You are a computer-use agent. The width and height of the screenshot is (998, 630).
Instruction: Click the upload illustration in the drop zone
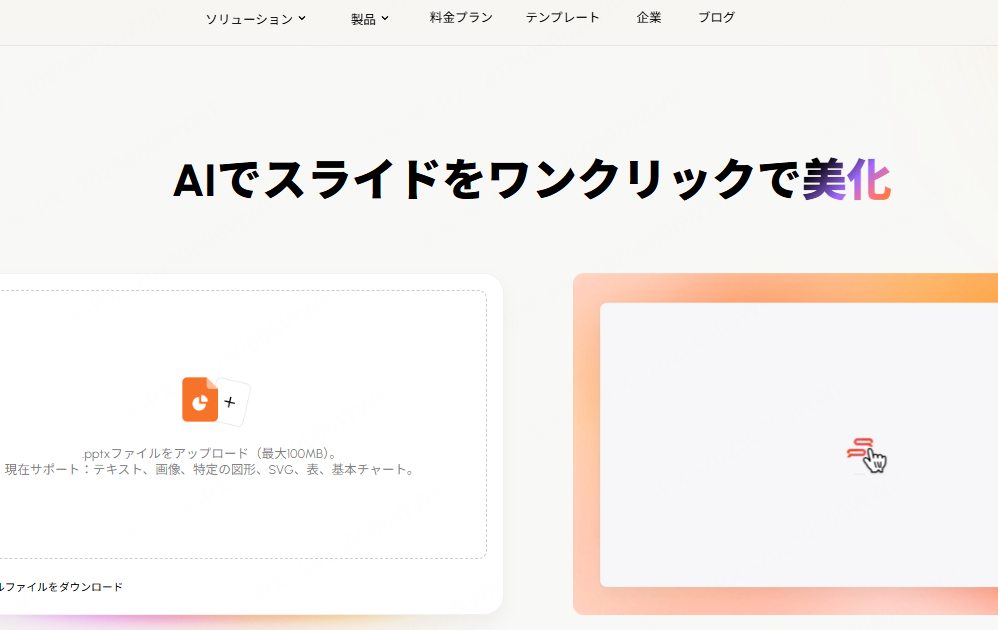pyautogui.click(x=212, y=400)
